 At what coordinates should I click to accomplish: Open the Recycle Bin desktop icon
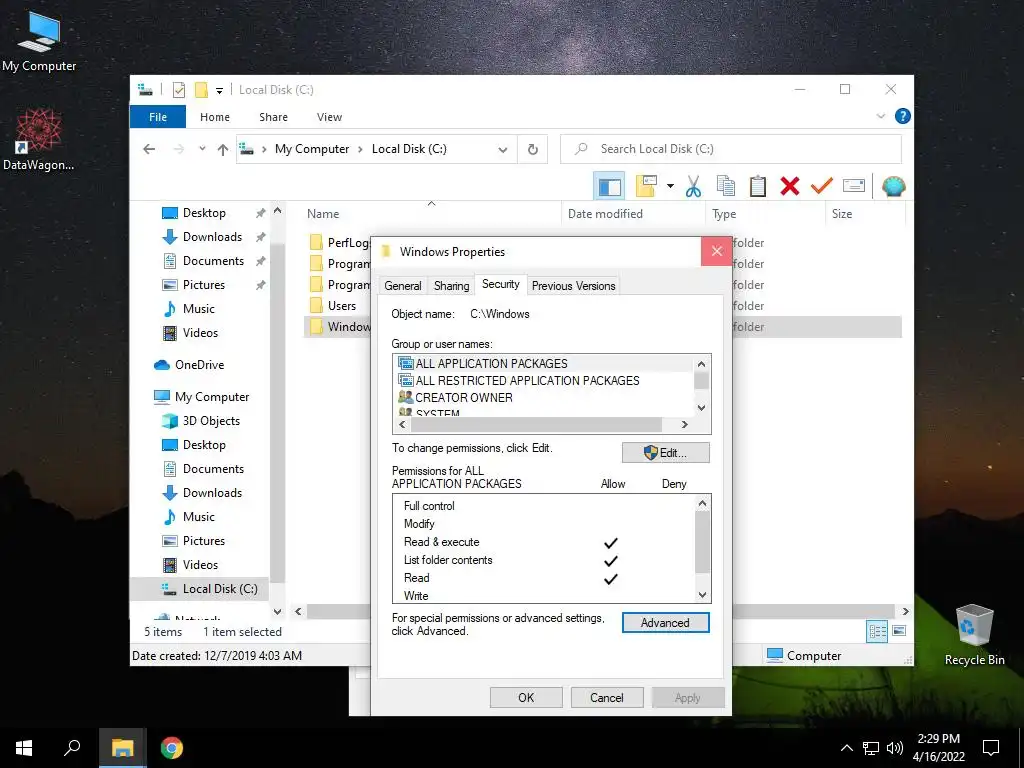coord(974,635)
